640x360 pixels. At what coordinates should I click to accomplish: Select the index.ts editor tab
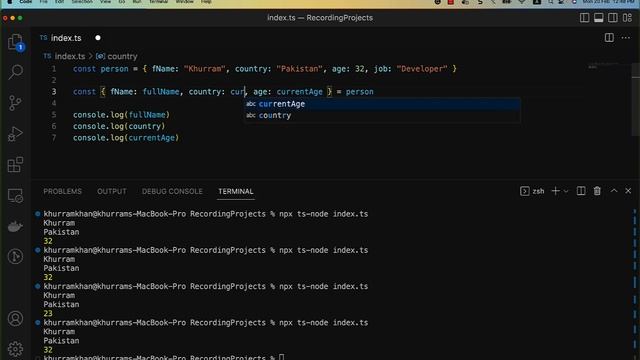click(x=66, y=38)
